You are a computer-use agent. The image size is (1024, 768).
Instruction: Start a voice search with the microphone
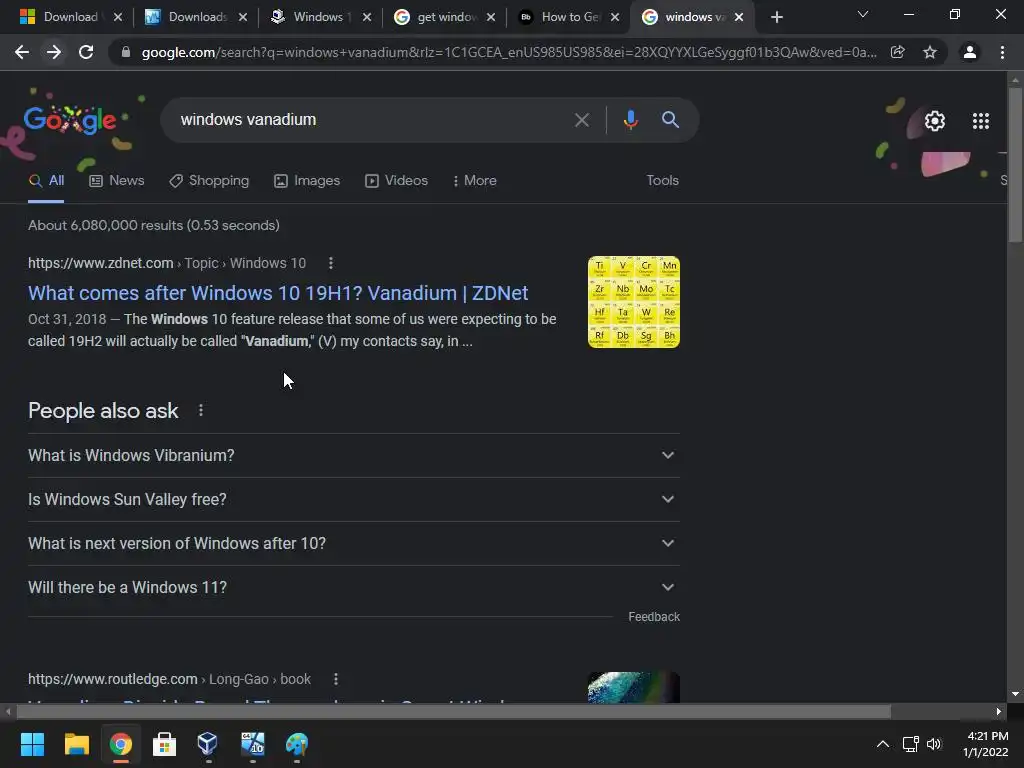click(x=630, y=120)
